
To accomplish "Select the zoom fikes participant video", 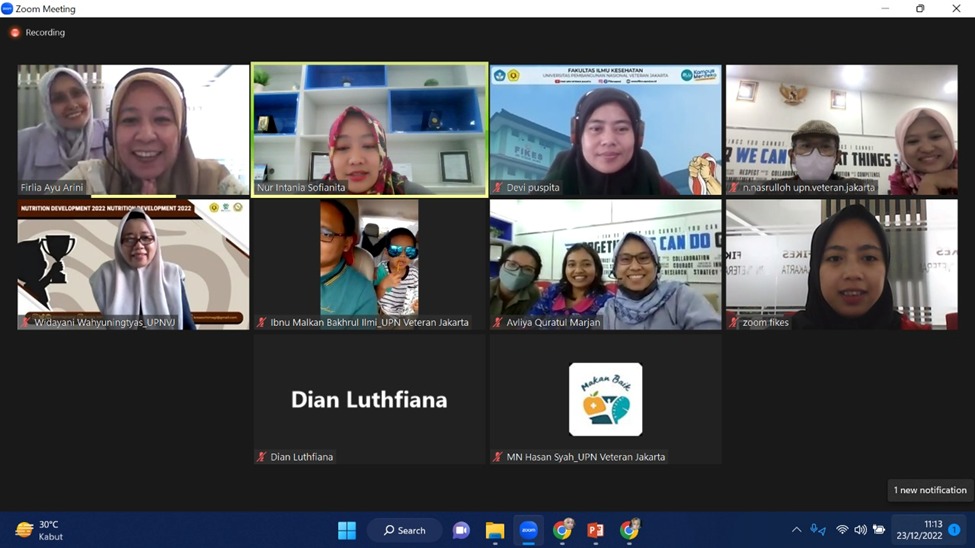I will tap(841, 264).
